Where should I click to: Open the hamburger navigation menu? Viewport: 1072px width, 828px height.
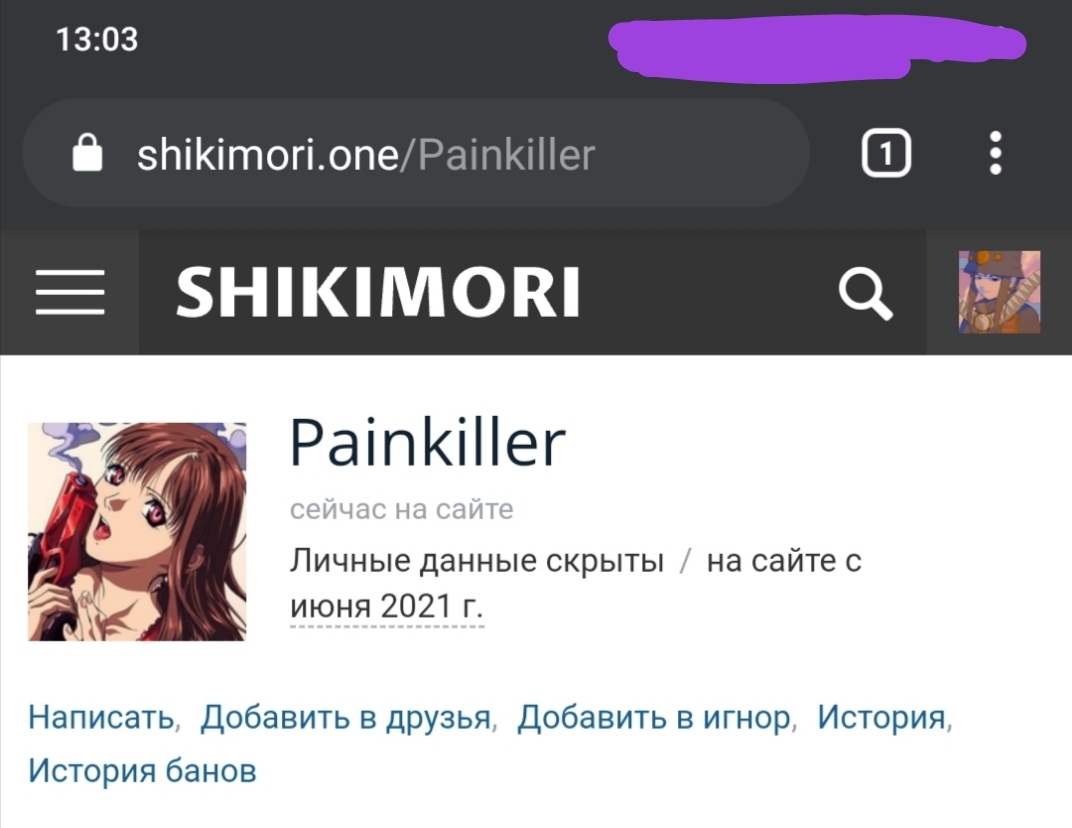[x=70, y=292]
